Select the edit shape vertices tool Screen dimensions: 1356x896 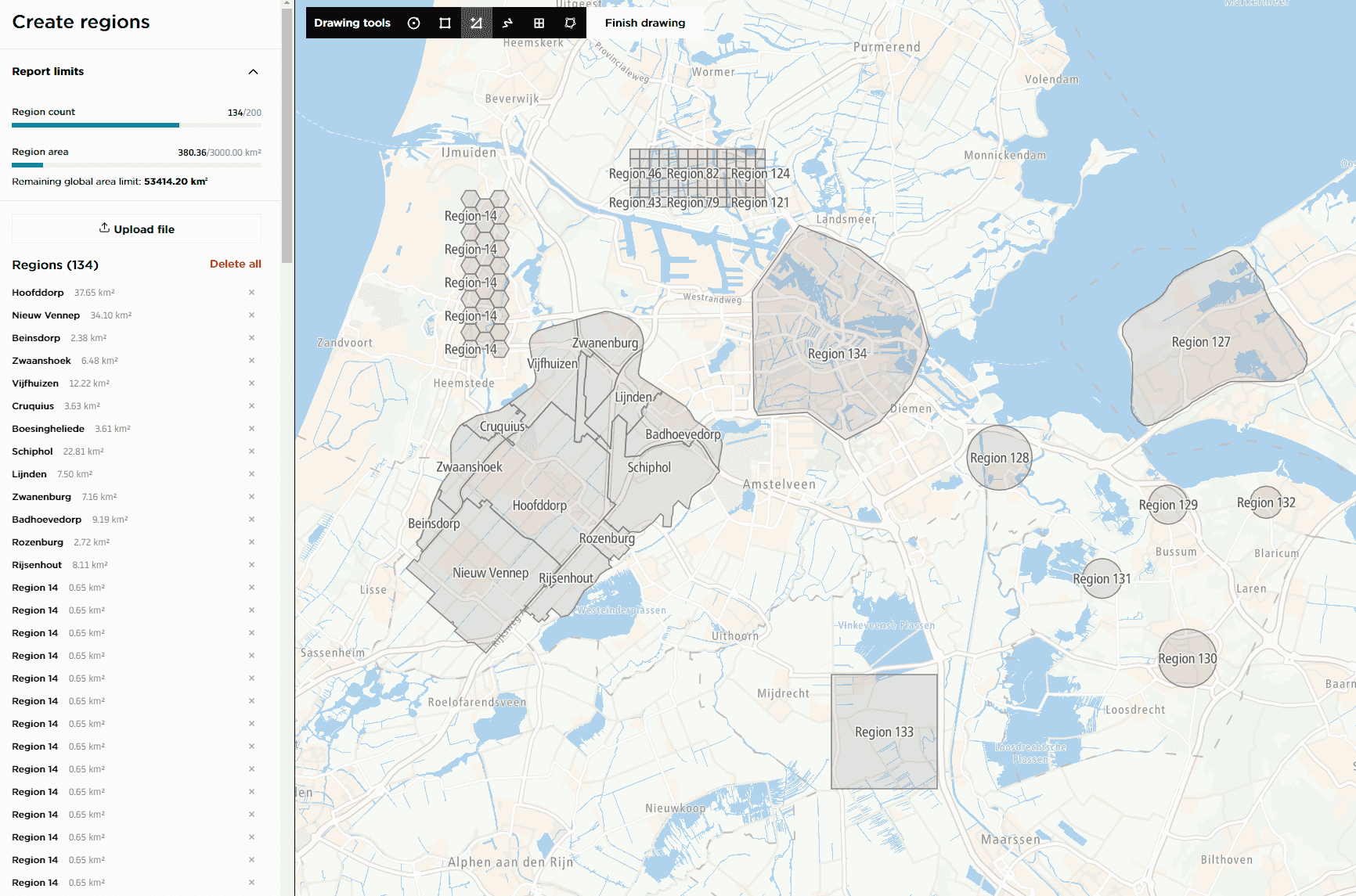tap(570, 23)
